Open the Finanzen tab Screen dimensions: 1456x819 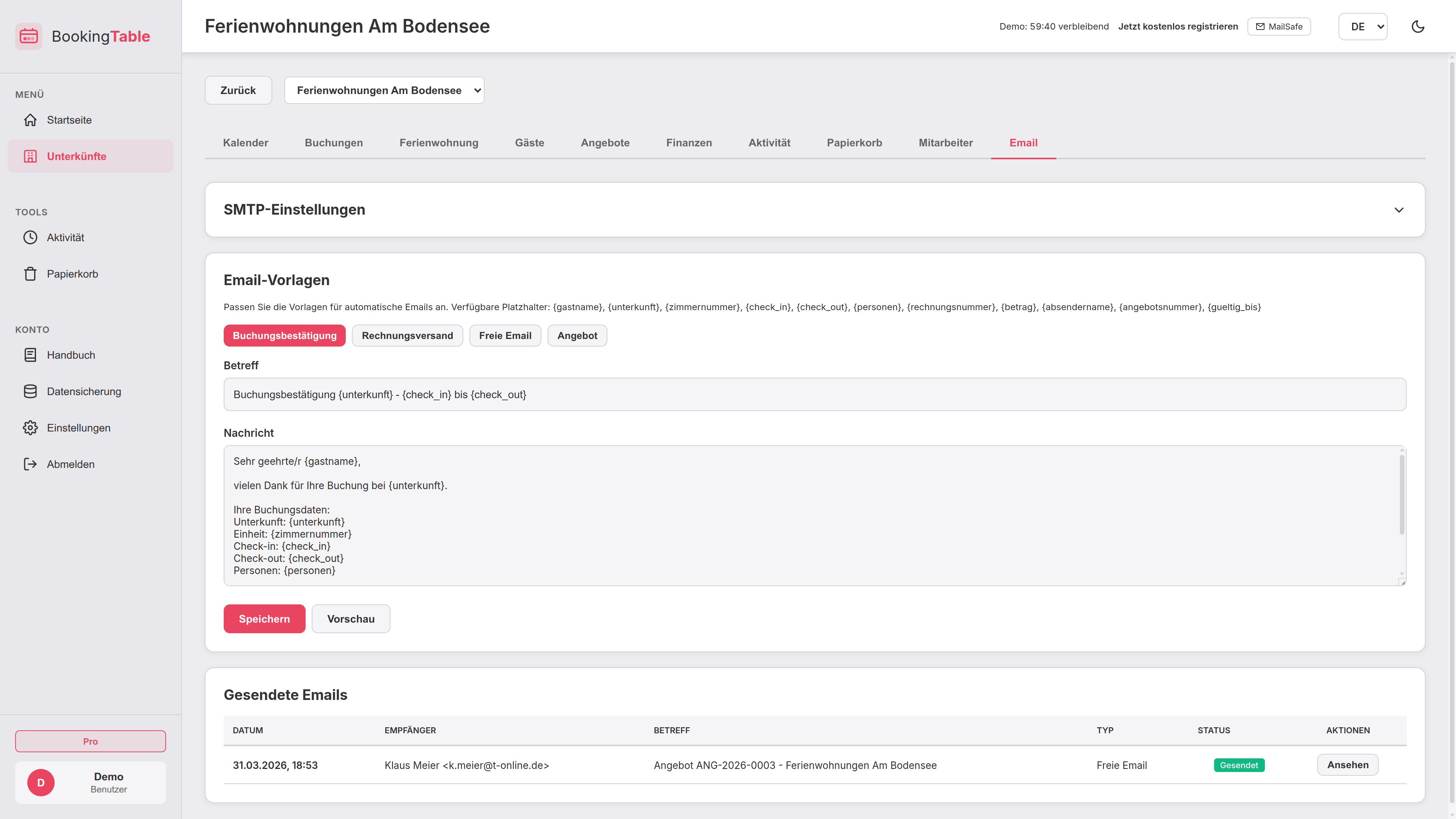[x=689, y=143]
